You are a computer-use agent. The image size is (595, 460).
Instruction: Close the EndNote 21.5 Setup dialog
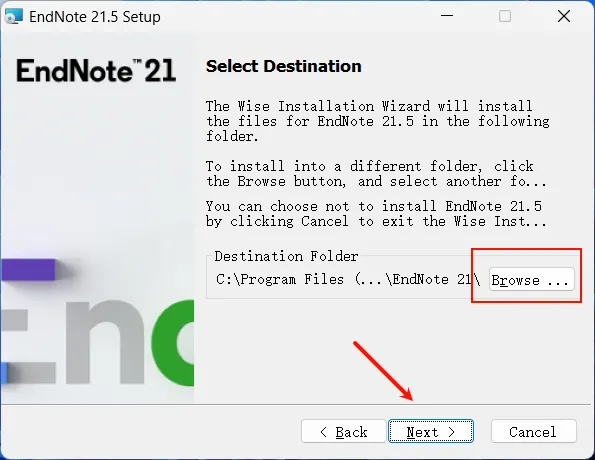(564, 16)
